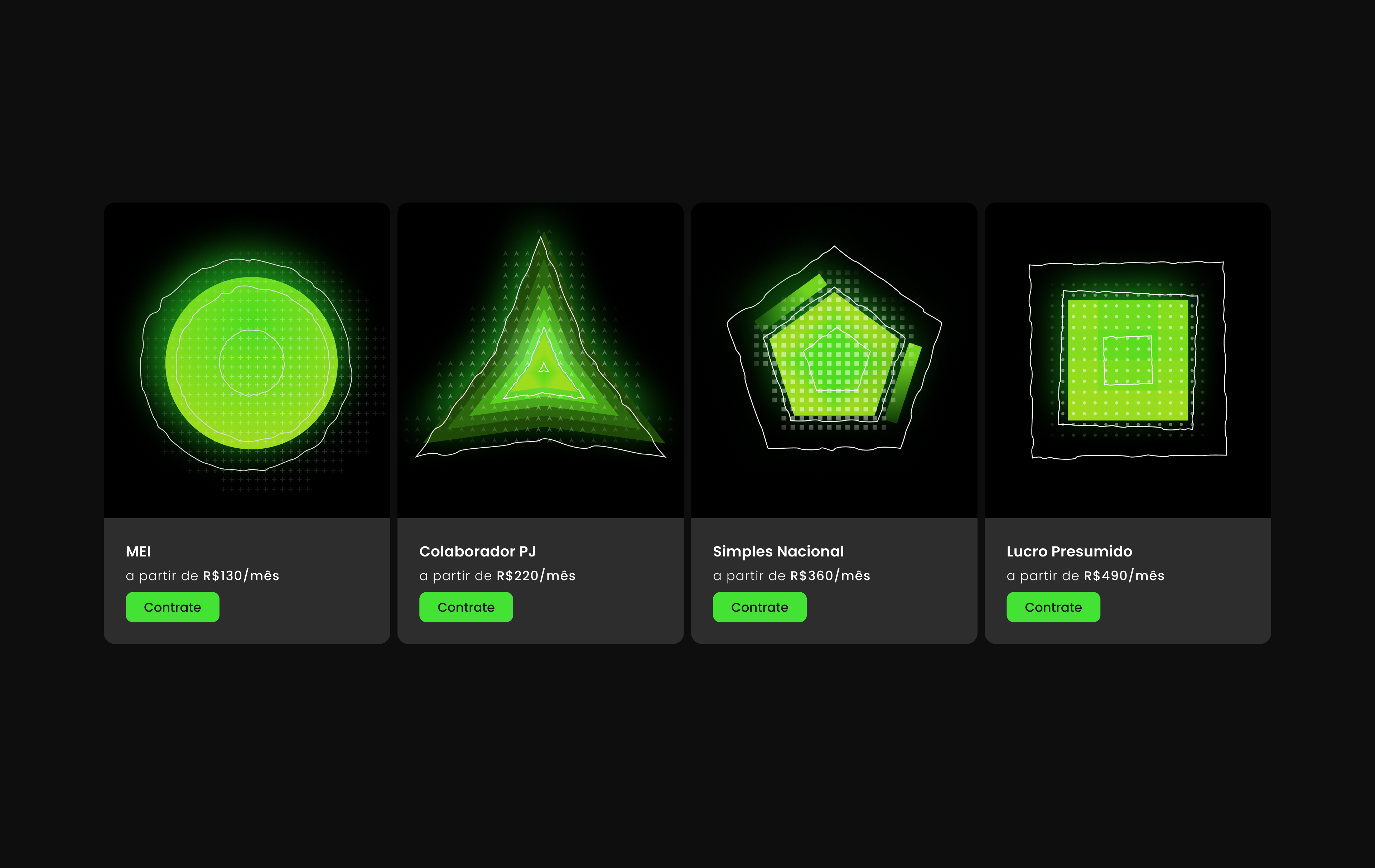The width and height of the screenshot is (1375, 868).
Task: Select the Lucro Presumido title
Action: (1069, 551)
